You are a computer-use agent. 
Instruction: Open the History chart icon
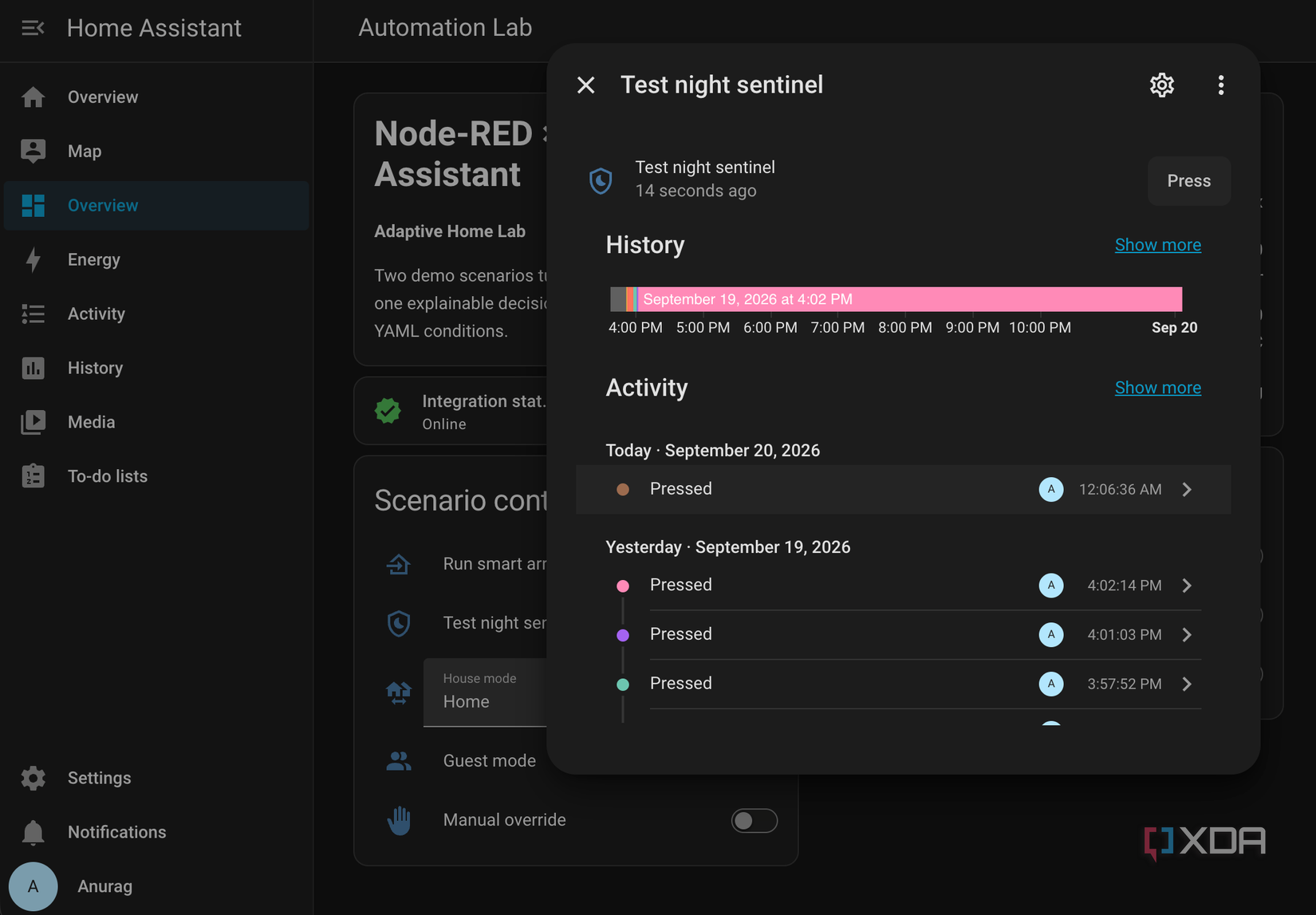tap(33, 369)
